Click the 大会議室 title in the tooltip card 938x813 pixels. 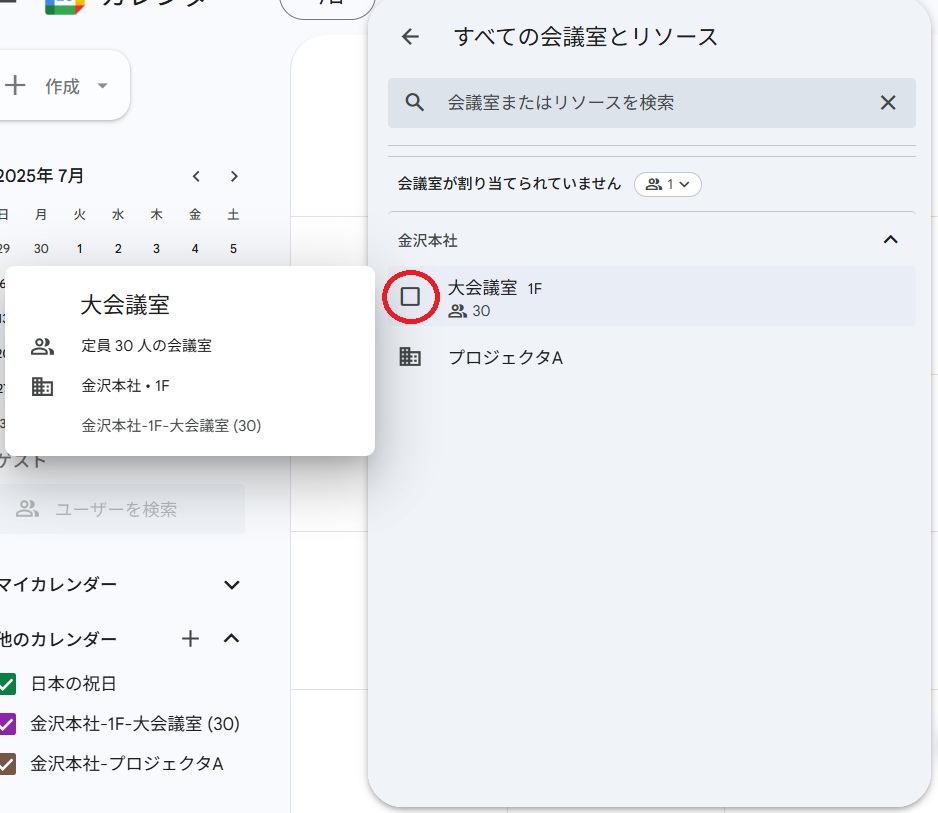point(125,305)
